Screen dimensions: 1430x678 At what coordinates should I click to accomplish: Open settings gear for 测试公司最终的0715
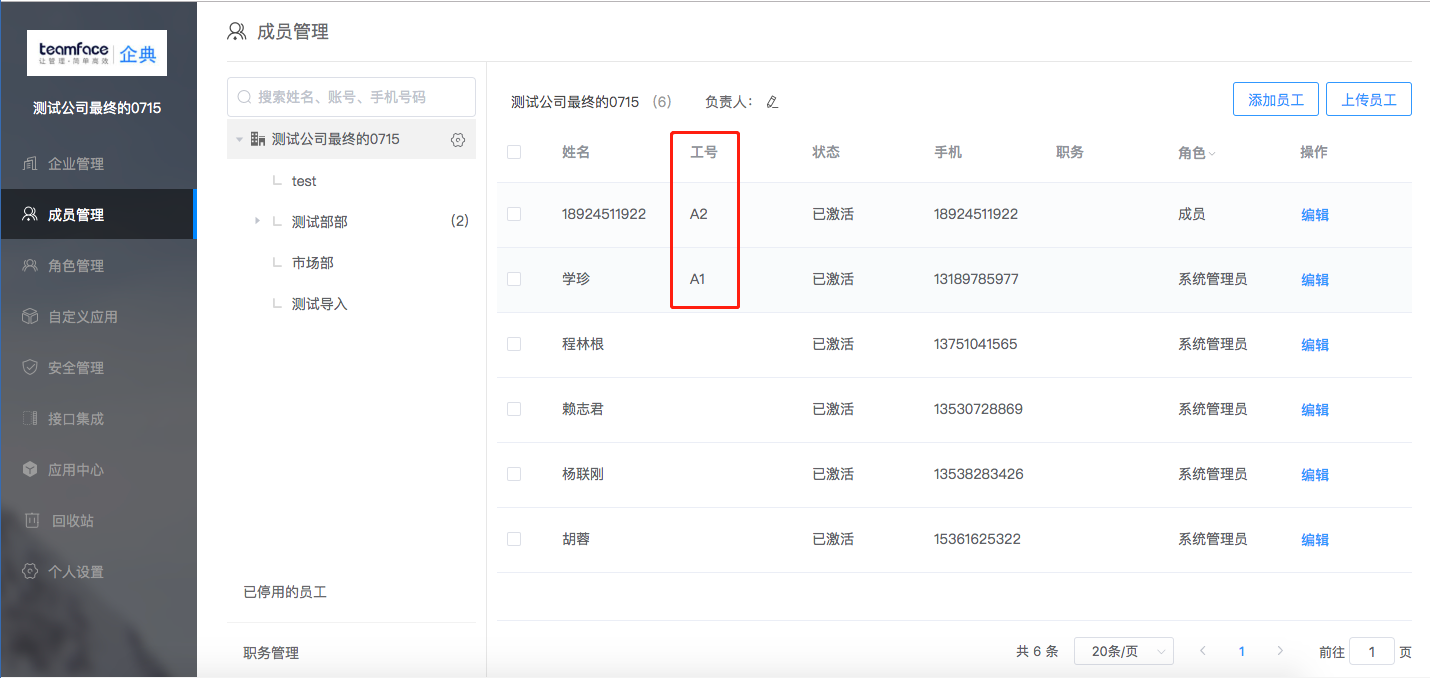click(458, 140)
